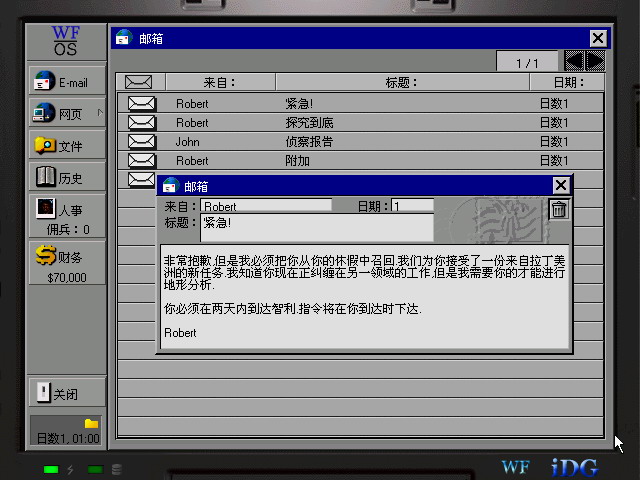Image resolution: width=640 pixels, height=480 pixels.
Task: Close the open email message window
Action: pos(561,185)
